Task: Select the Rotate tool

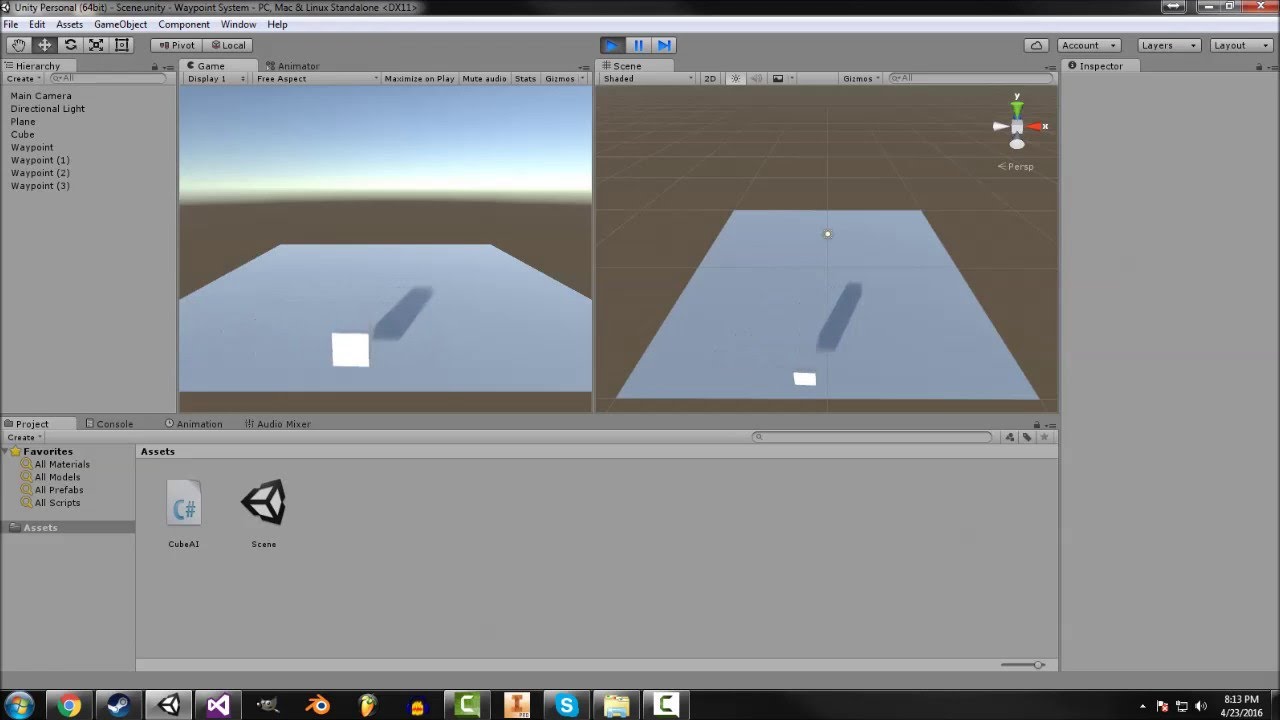Action: click(70, 44)
